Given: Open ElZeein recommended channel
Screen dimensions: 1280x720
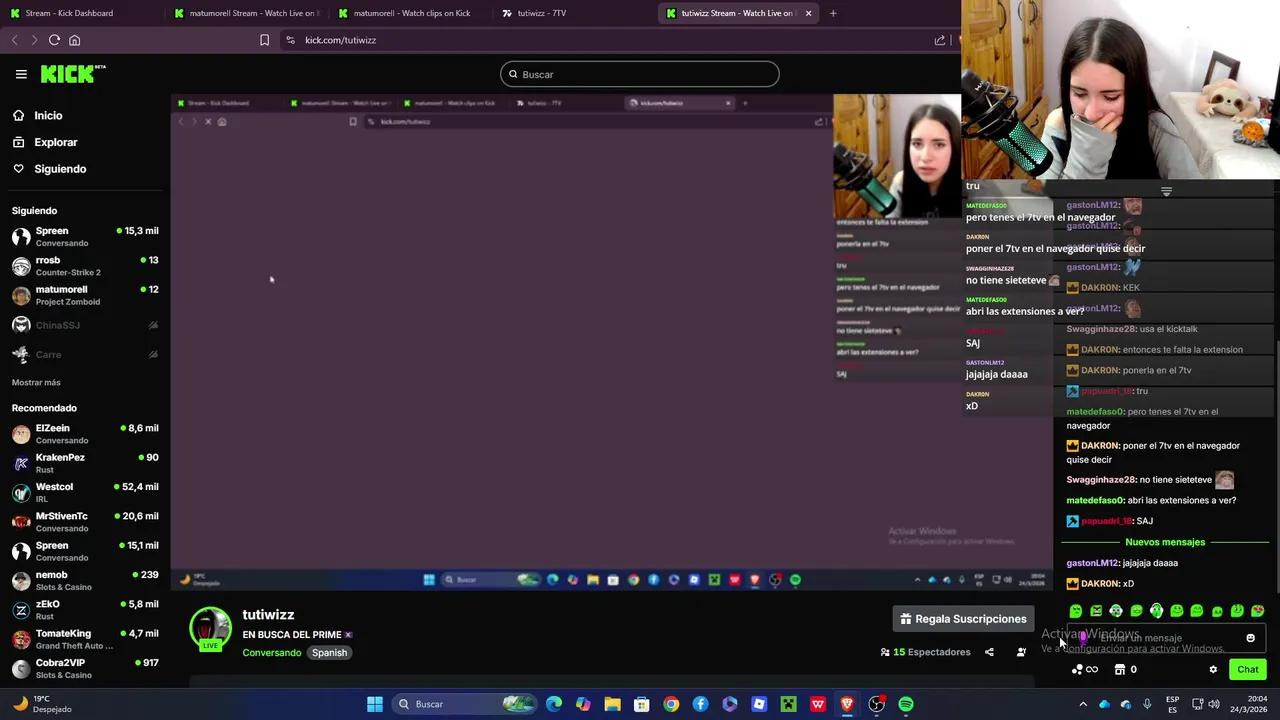Looking at the screenshot, I should pos(85,434).
